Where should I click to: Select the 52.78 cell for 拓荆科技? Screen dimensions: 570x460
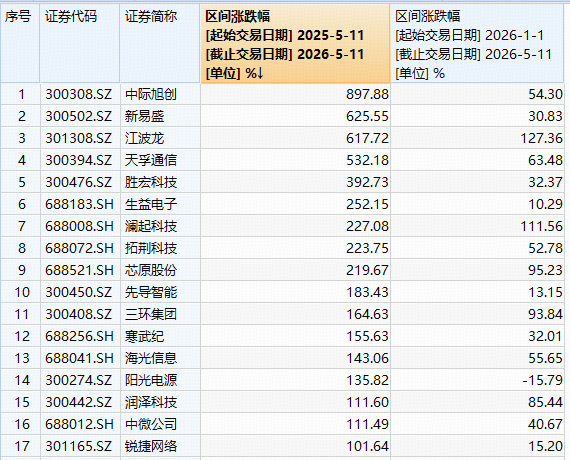point(545,248)
